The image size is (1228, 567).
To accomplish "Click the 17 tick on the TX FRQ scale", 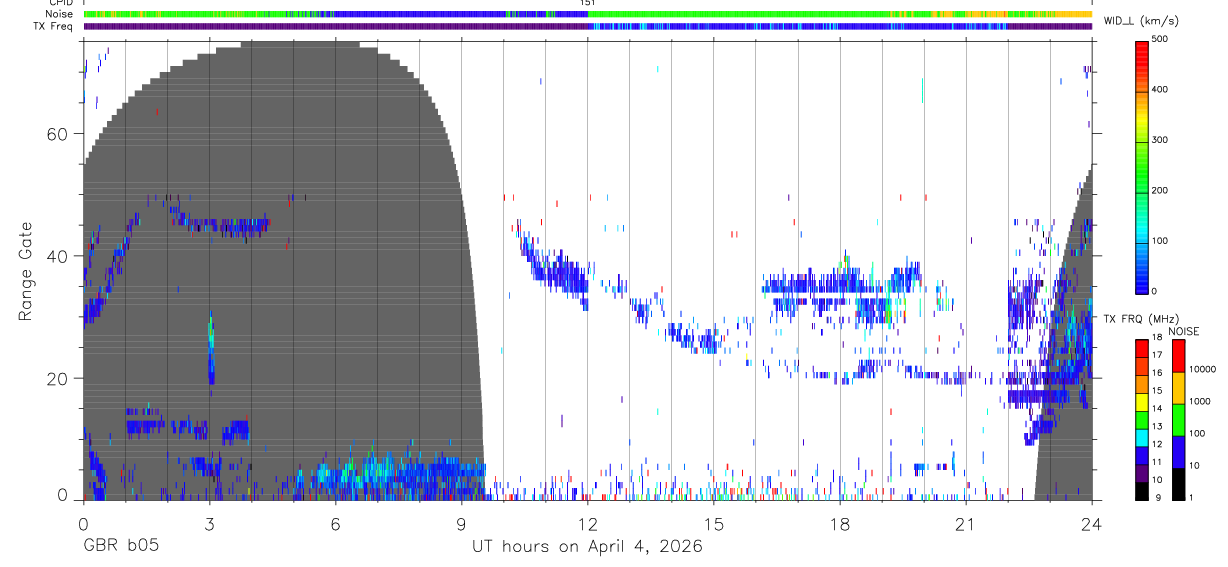I will point(1159,355).
